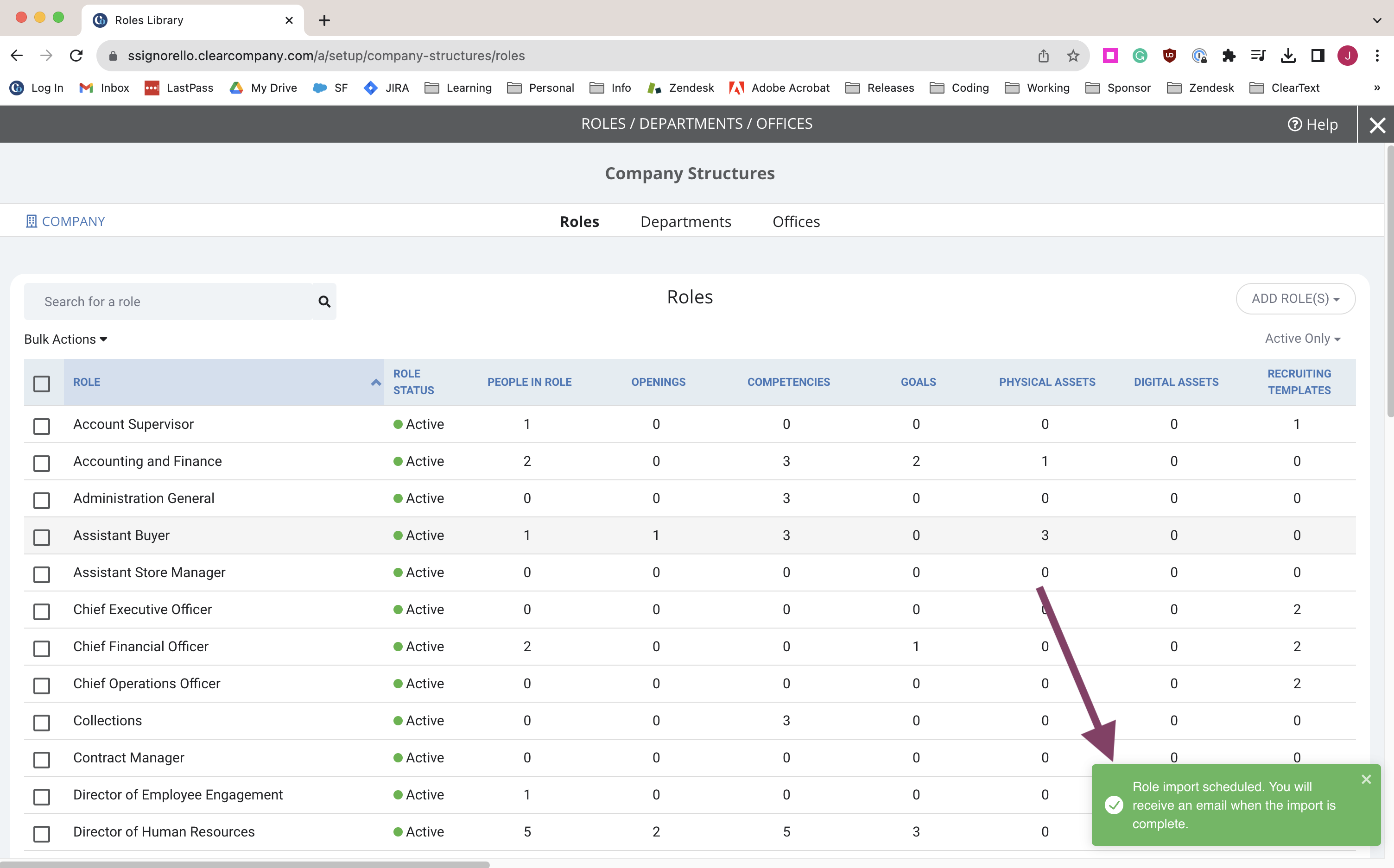Click the forward navigation arrow
1394x868 pixels.
pos(46,56)
